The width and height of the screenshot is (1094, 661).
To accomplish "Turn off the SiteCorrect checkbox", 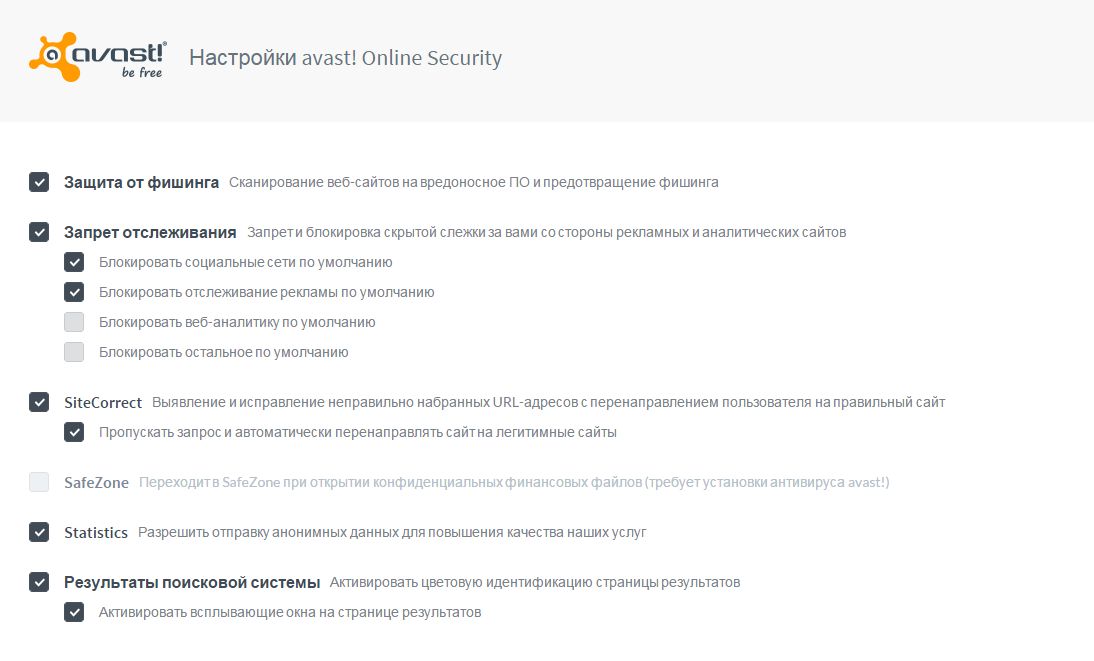I will [x=39, y=402].
